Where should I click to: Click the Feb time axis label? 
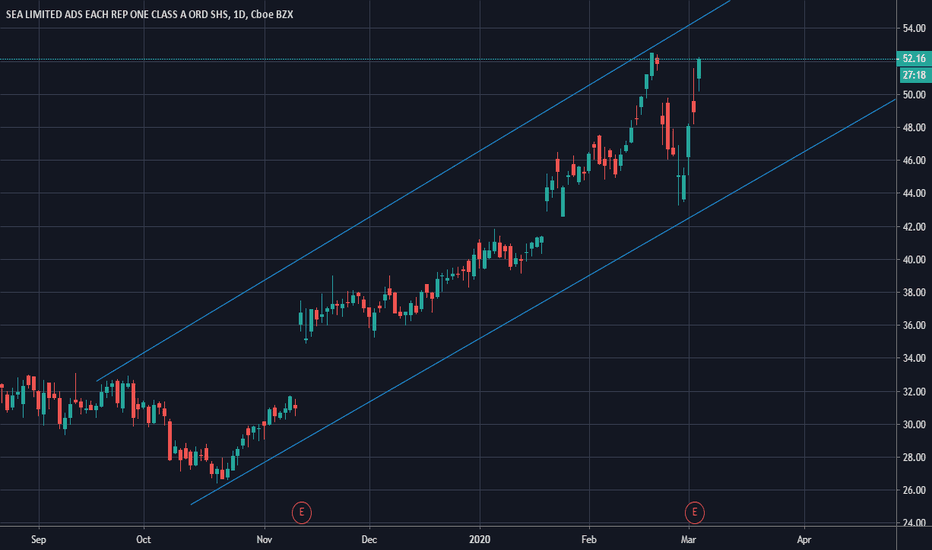[588, 539]
